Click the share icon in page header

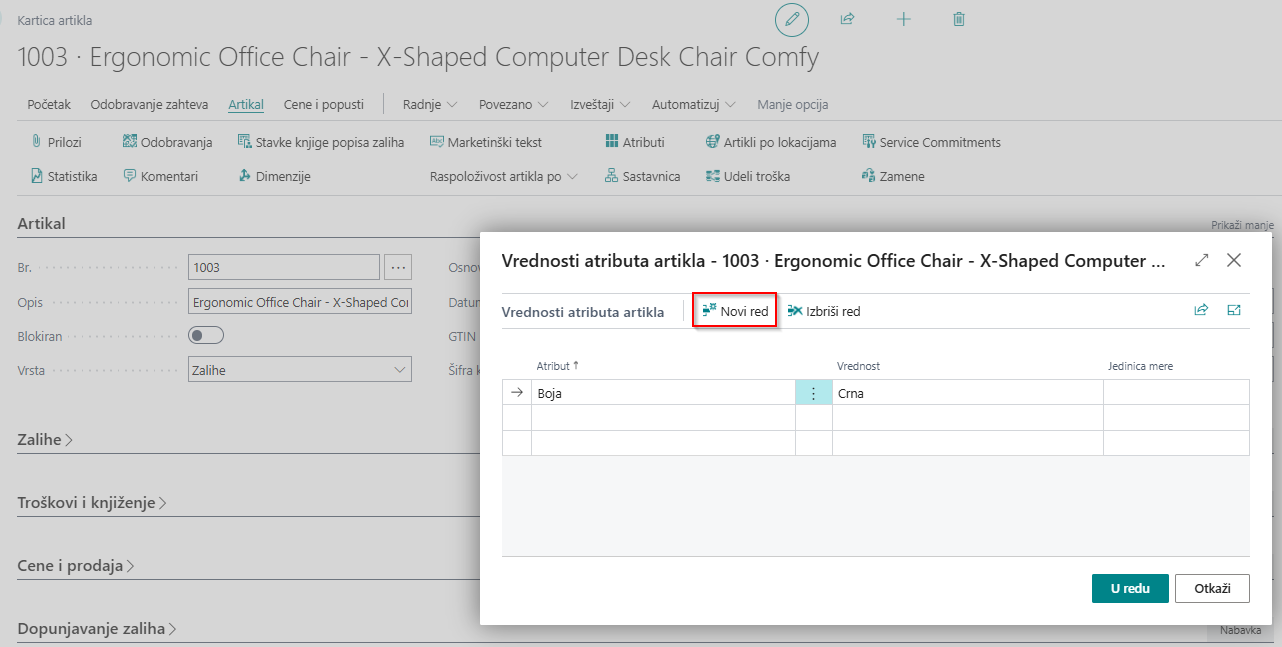[847, 19]
